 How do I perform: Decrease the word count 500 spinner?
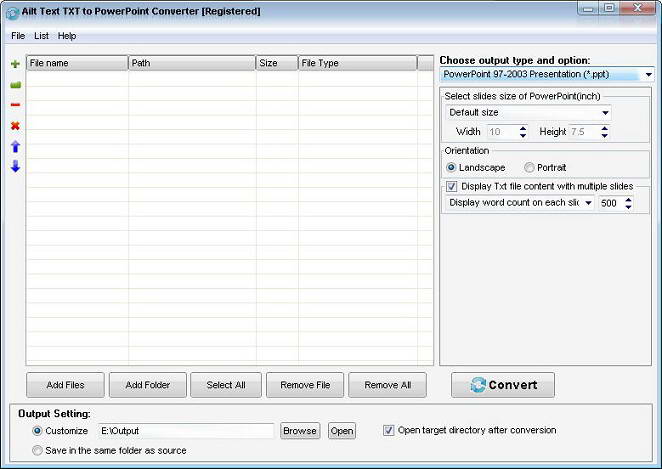coord(628,207)
